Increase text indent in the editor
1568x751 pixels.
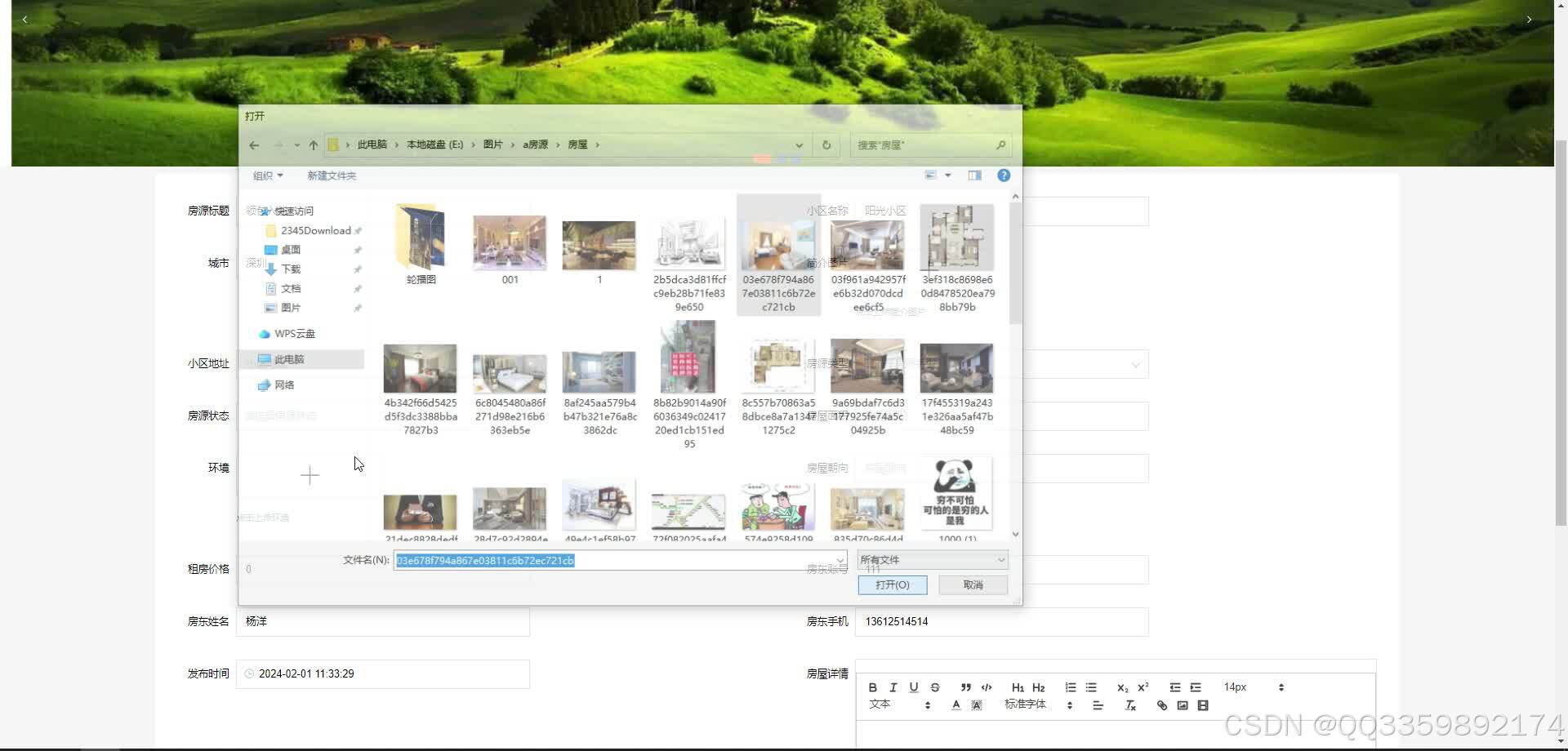point(1196,687)
